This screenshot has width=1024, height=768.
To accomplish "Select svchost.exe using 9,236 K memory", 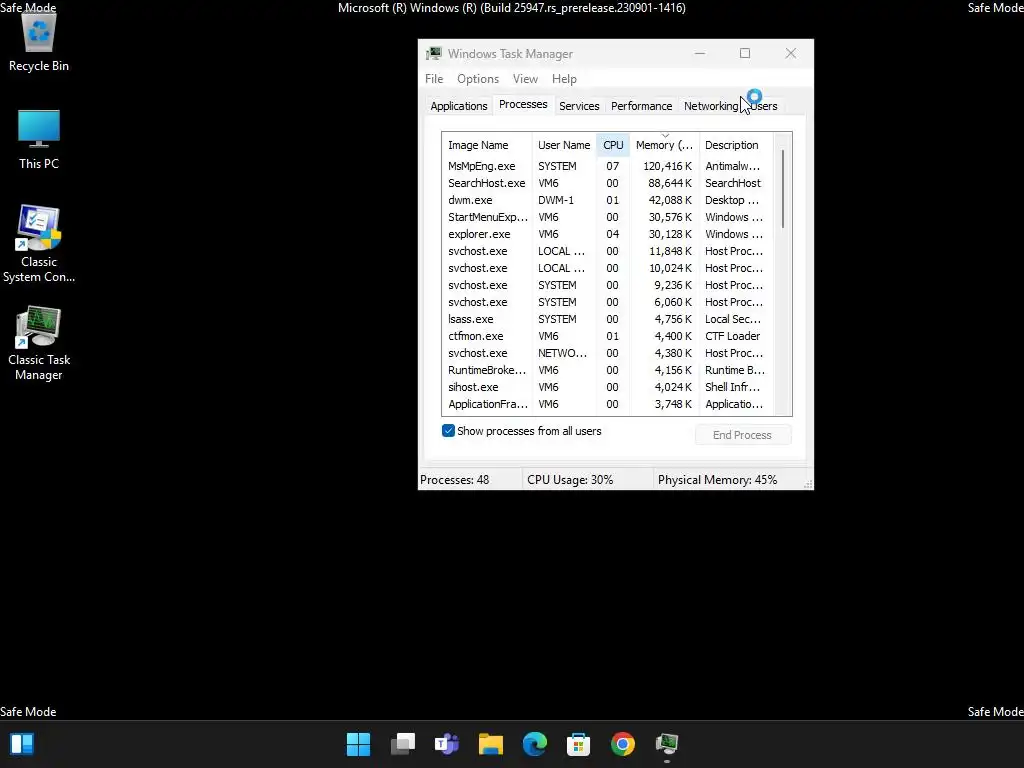I will (607, 285).
